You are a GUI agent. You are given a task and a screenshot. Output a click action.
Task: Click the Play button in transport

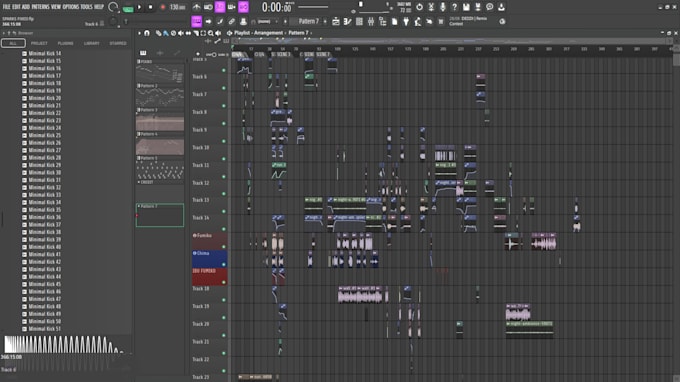[x=140, y=7]
